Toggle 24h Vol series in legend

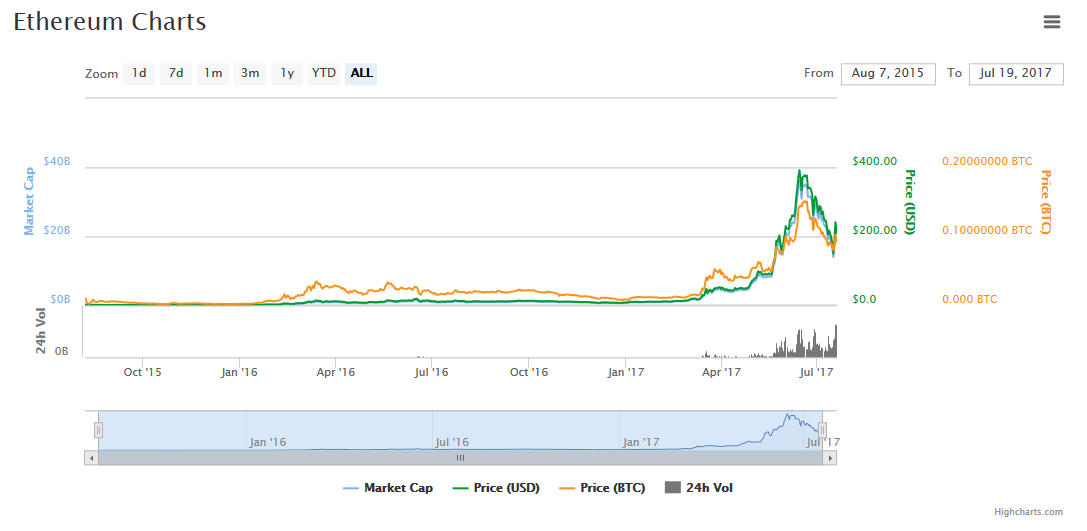[x=699, y=488]
